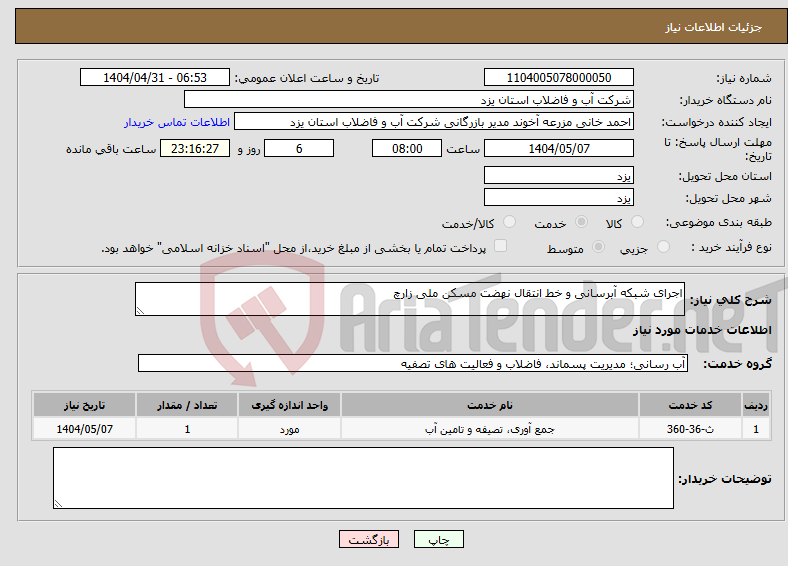The width and height of the screenshot is (788, 566).
Task: Click service name cell جمع آوری، تصفیه و تامین آب
Action: [x=490, y=429]
